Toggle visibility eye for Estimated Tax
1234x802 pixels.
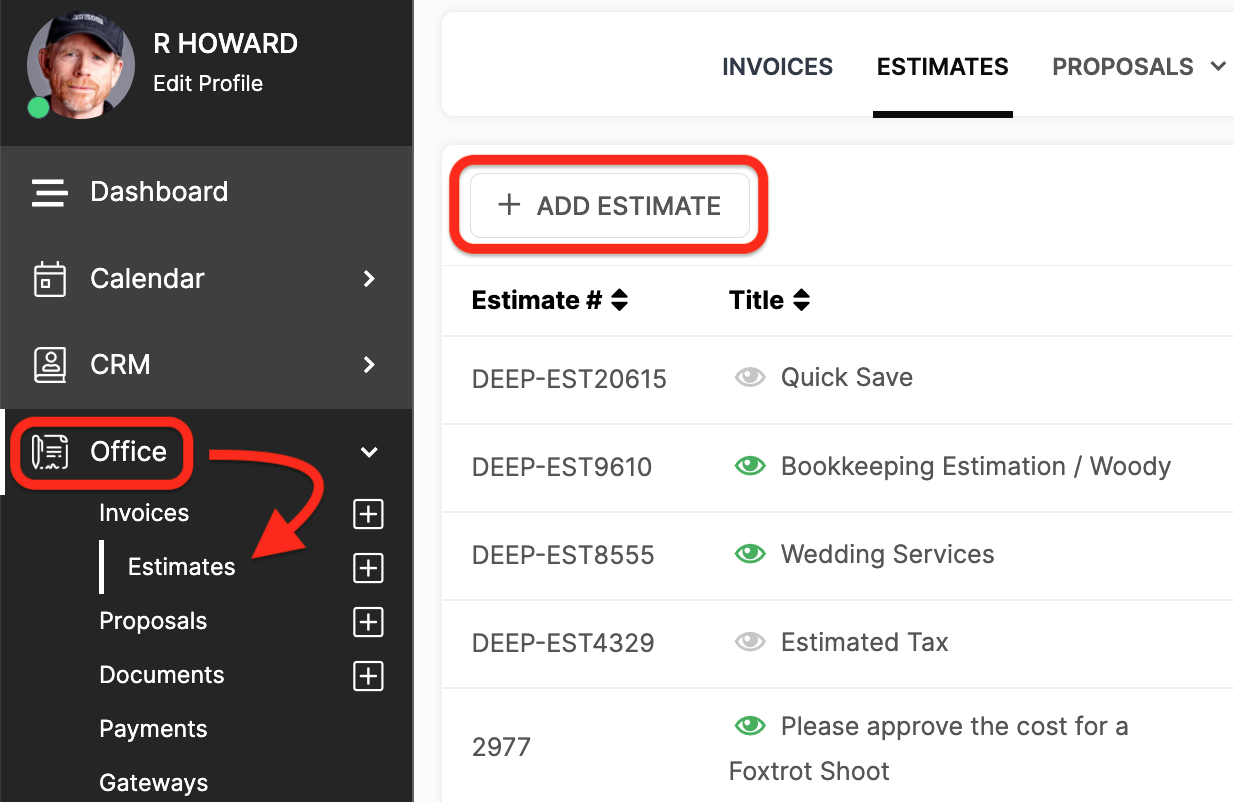pyautogui.click(x=750, y=642)
